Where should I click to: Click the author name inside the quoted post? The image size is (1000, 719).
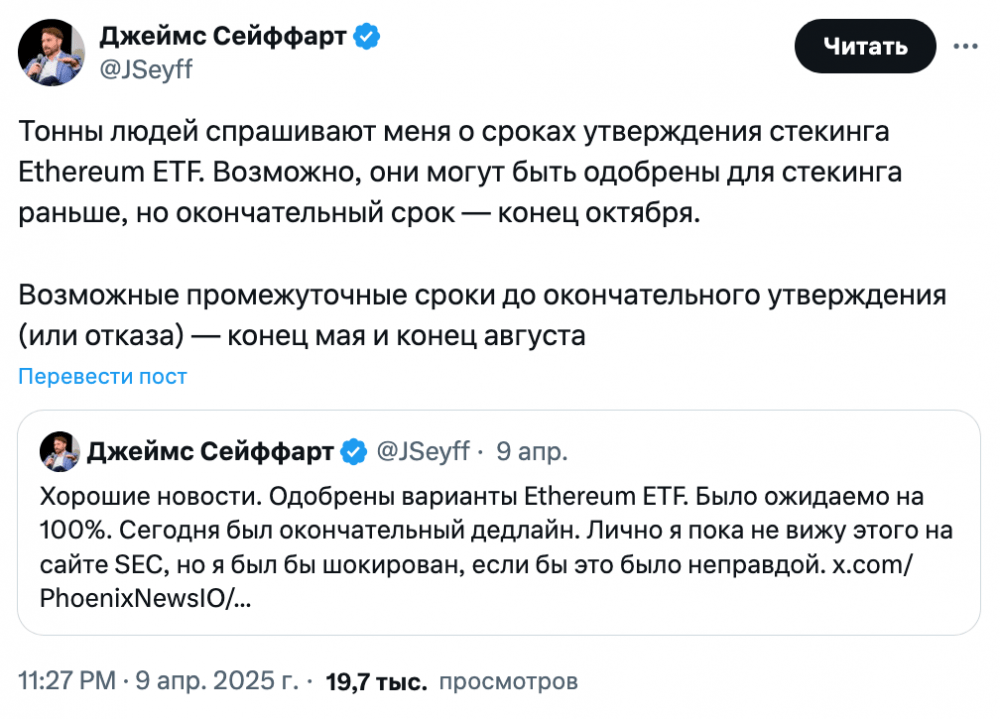210,452
